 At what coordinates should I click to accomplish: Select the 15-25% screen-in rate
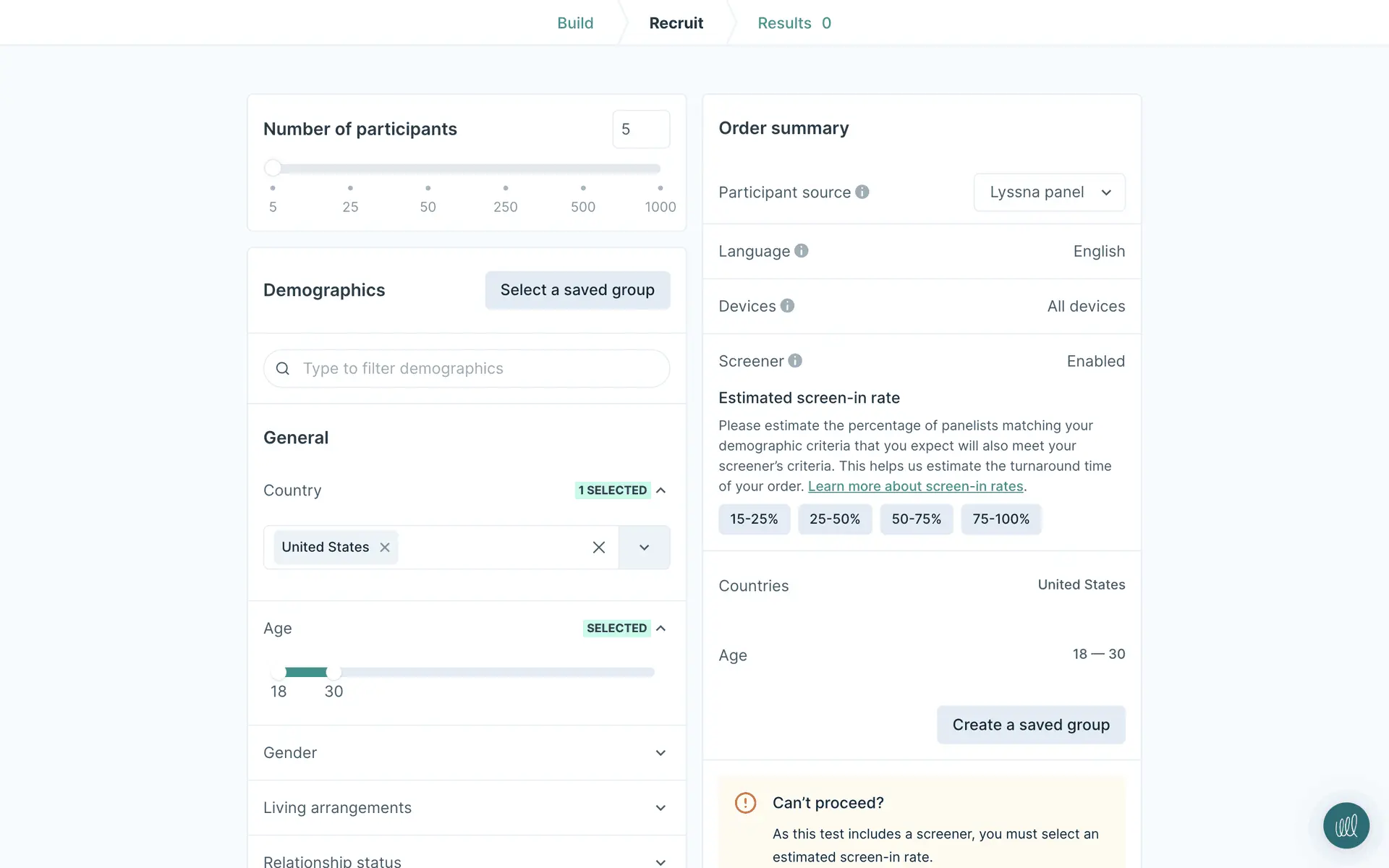tap(754, 519)
